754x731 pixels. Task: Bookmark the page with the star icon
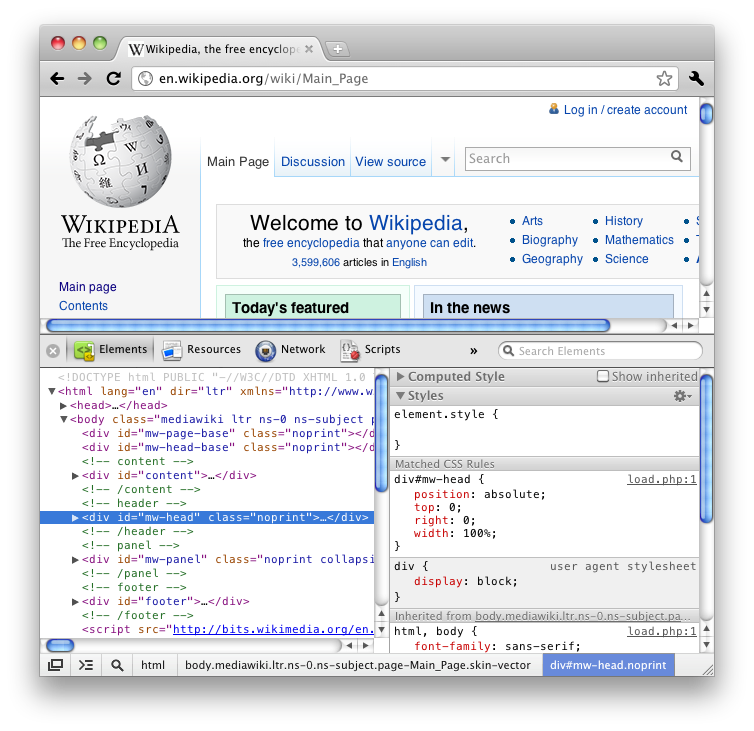(x=664, y=78)
